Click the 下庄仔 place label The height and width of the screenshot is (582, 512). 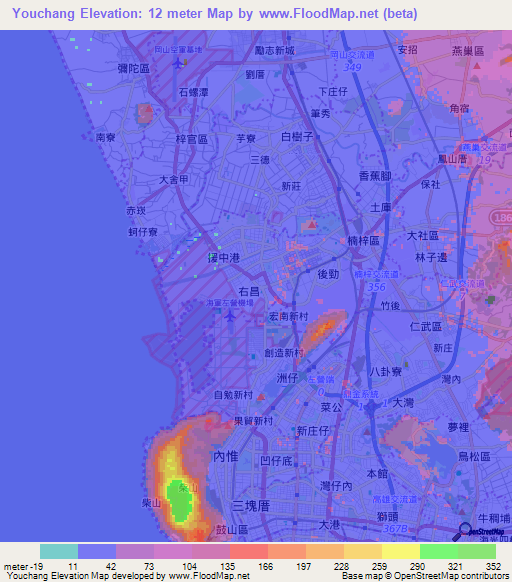click(x=333, y=91)
